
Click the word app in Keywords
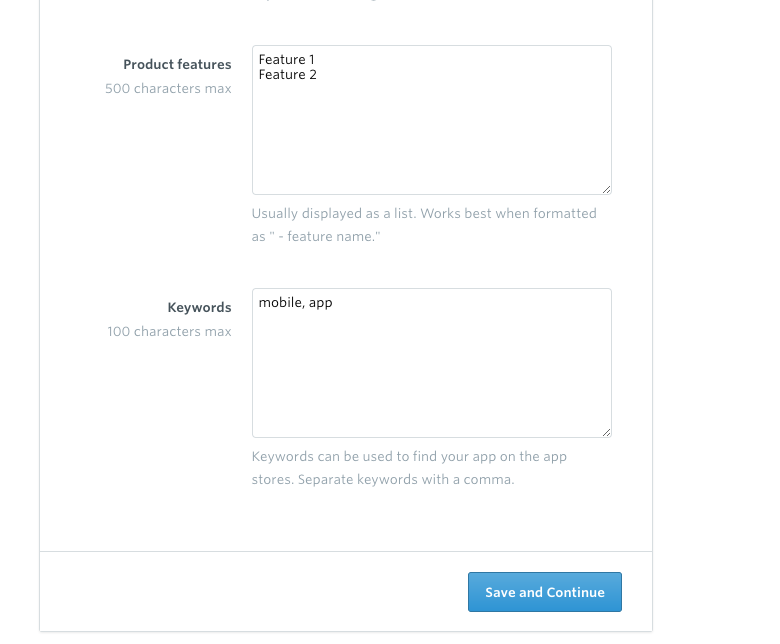[x=320, y=303]
